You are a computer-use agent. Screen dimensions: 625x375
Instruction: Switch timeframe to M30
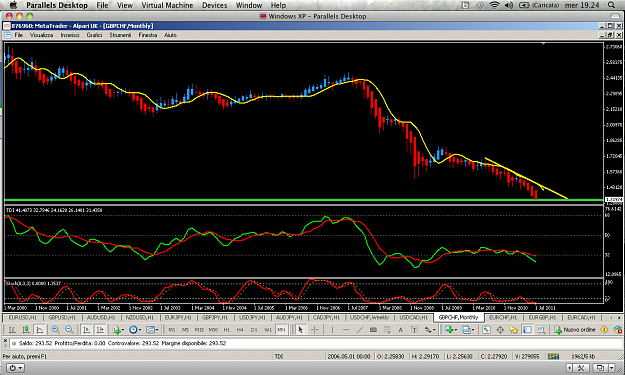click(213, 330)
